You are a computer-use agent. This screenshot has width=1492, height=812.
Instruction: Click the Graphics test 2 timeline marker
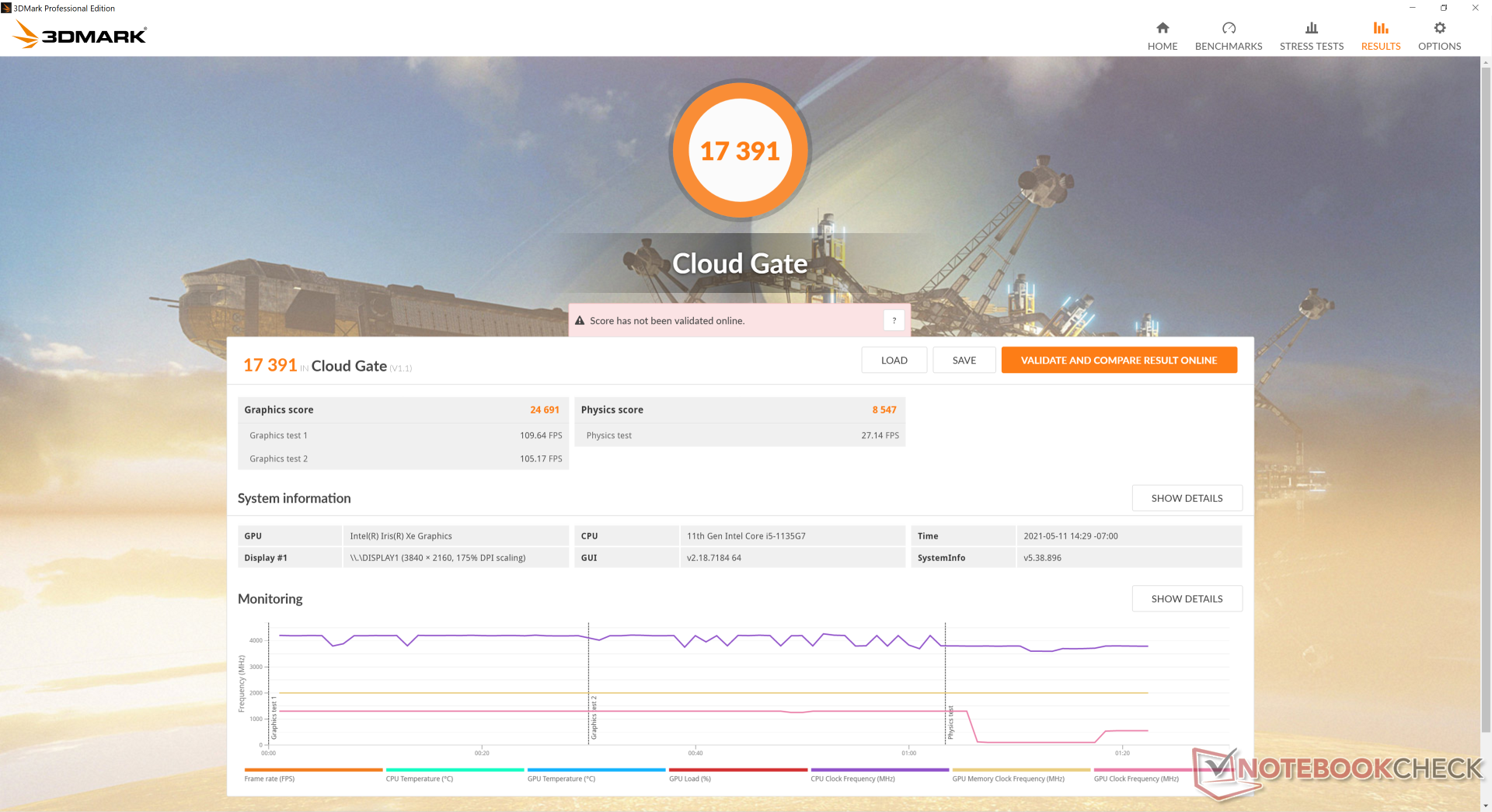pyautogui.click(x=594, y=718)
